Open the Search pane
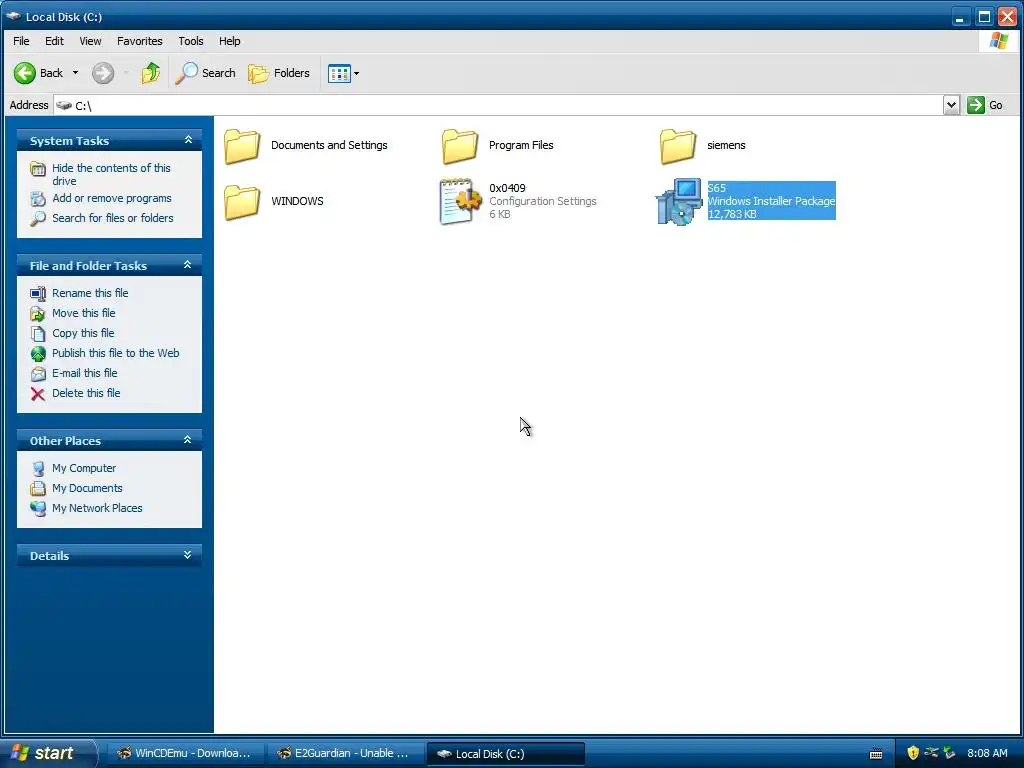This screenshot has height=768, width=1024. tap(205, 73)
